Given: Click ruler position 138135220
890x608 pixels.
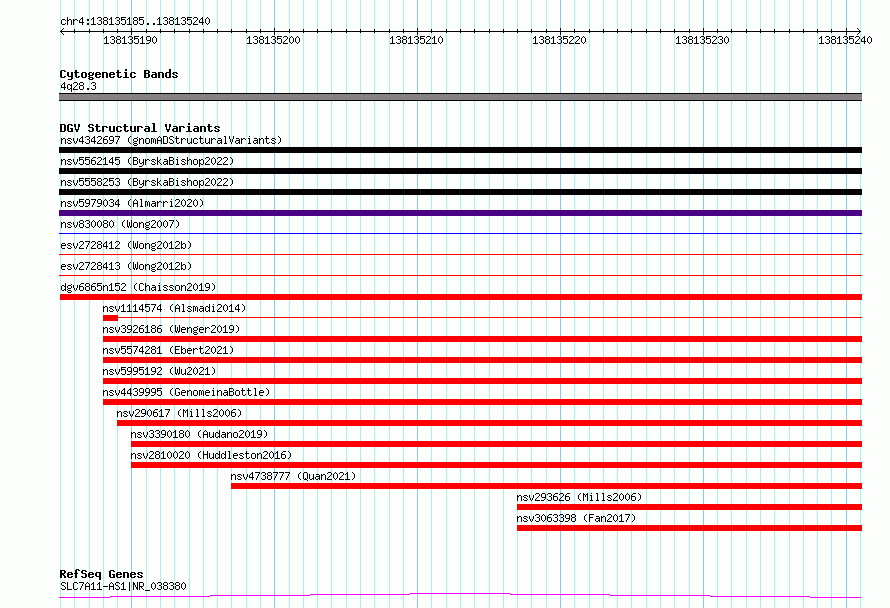Looking at the screenshot, I should click(560, 40).
